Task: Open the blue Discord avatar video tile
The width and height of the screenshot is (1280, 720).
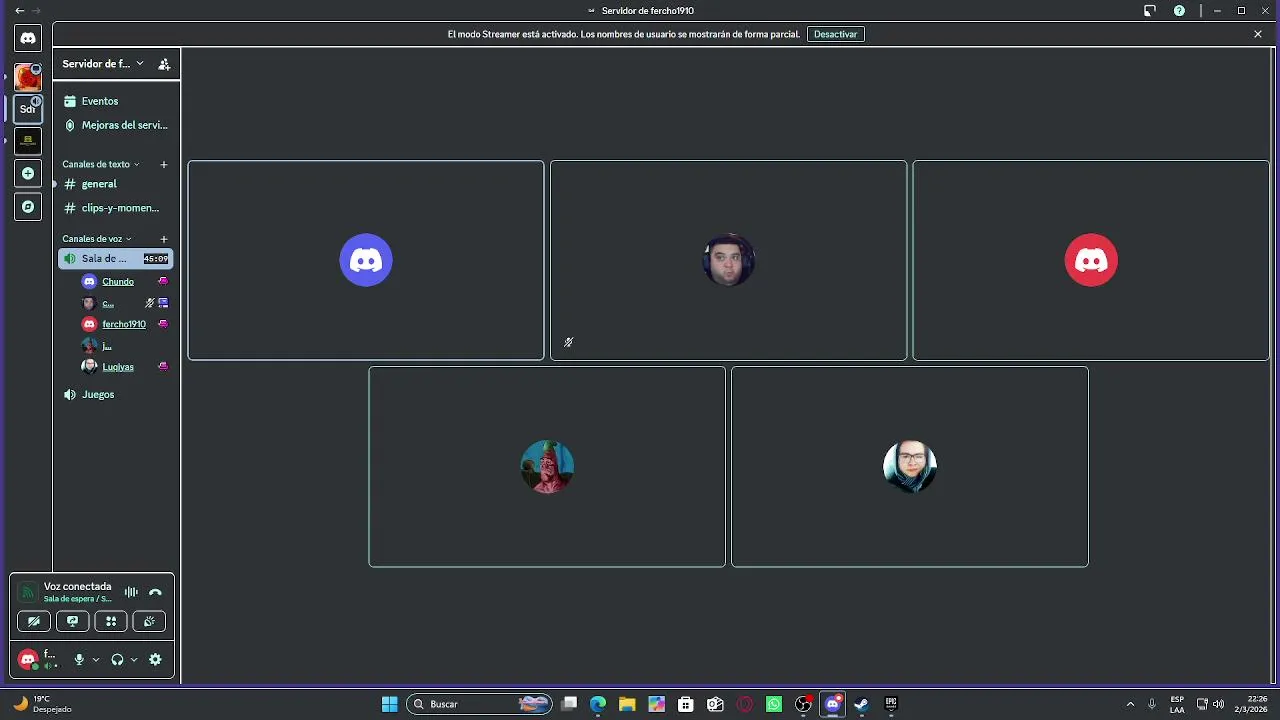Action: pos(366,260)
